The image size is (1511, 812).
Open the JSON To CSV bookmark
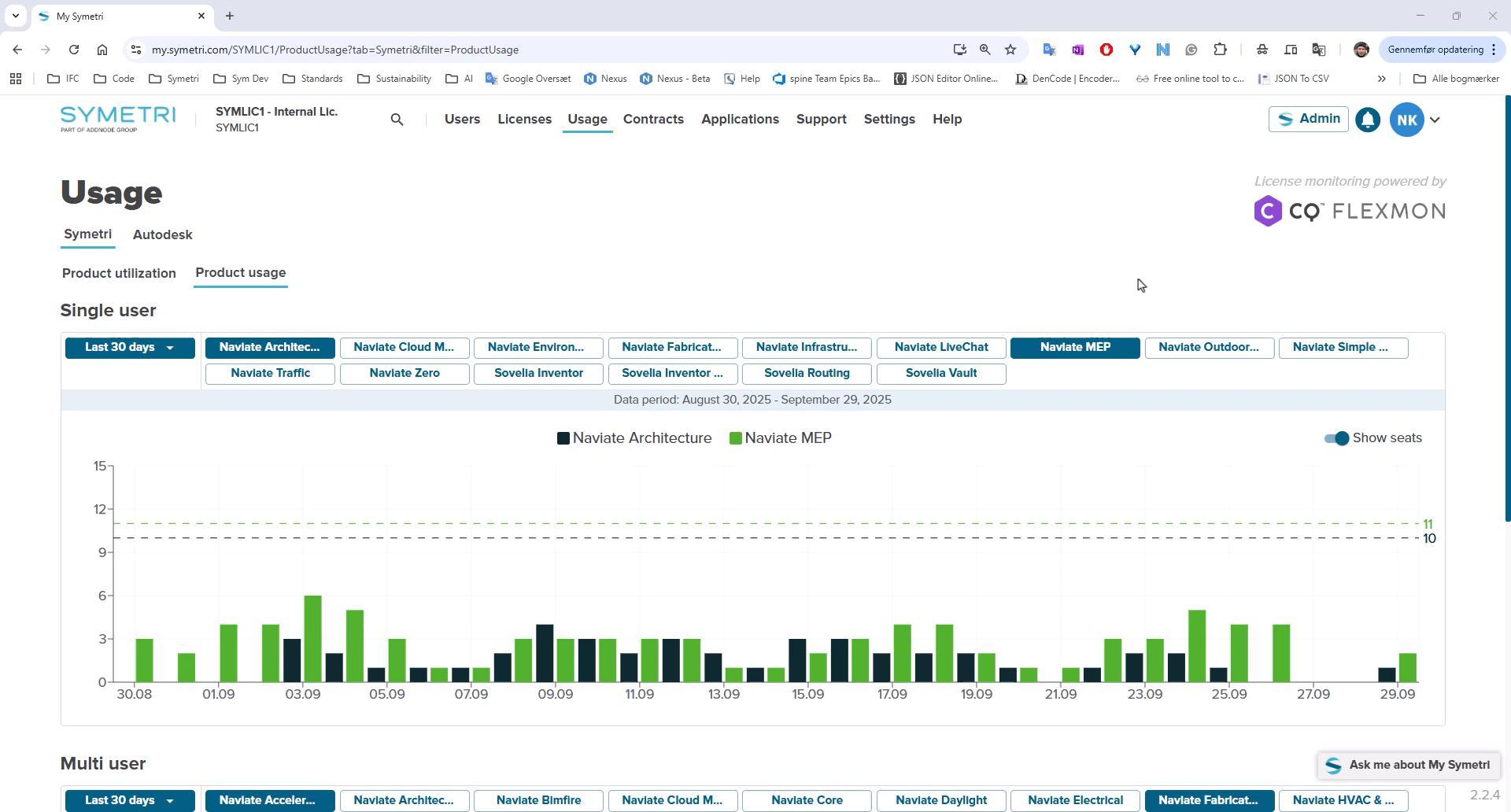[x=1293, y=79]
